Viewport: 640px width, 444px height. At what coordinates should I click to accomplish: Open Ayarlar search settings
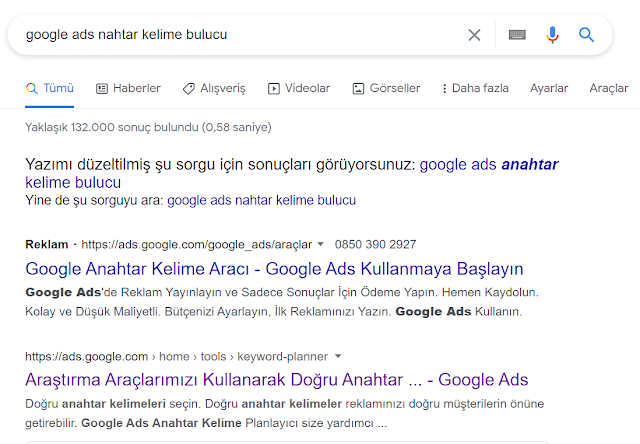click(549, 88)
